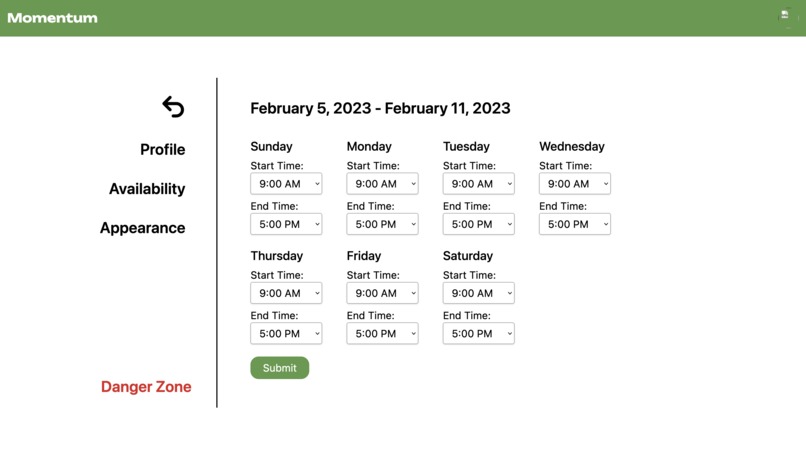806x453 pixels.
Task: Open the Profile settings section
Action: (162, 150)
